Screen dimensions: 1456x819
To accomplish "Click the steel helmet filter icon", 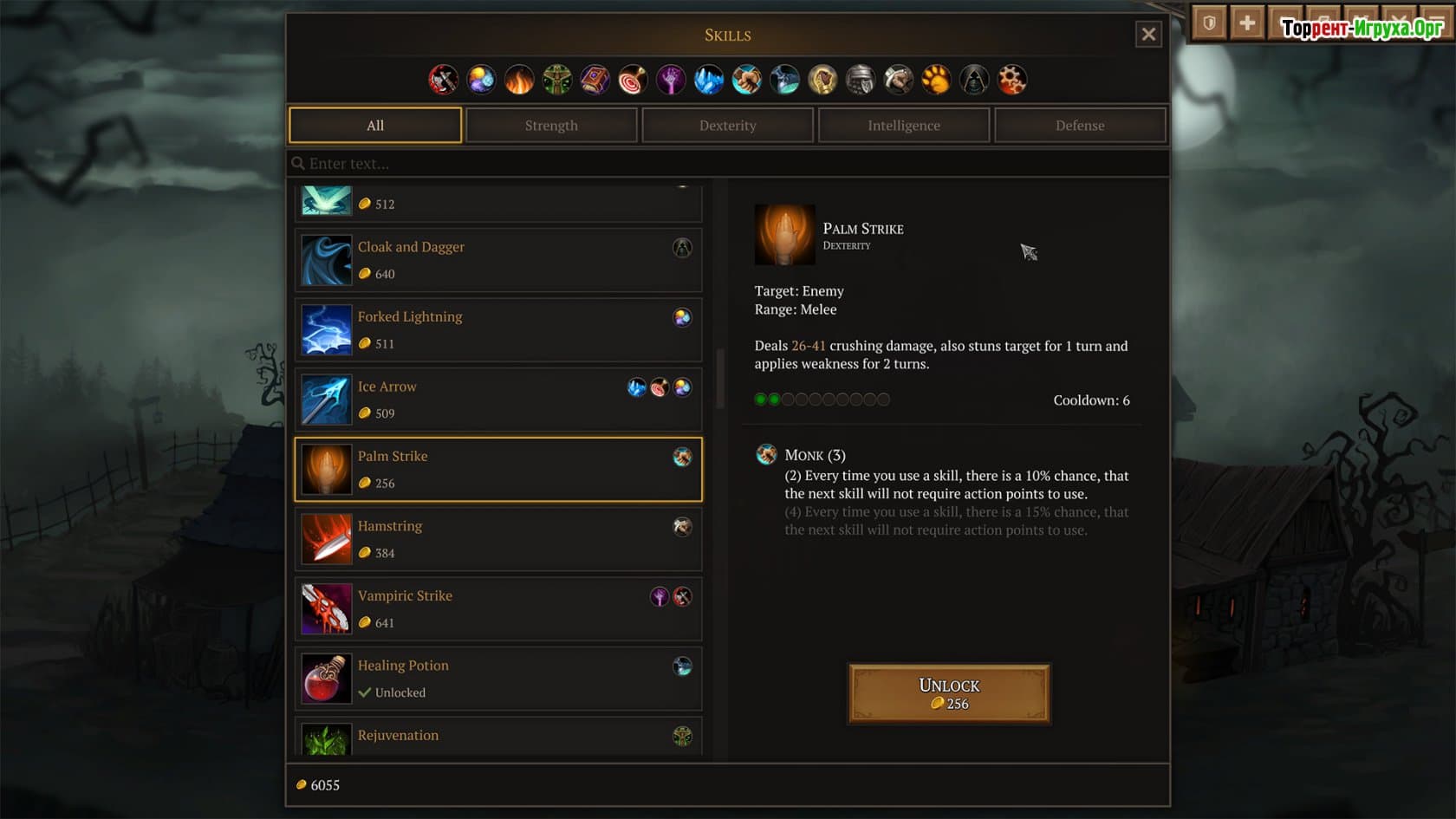I will coord(861,80).
